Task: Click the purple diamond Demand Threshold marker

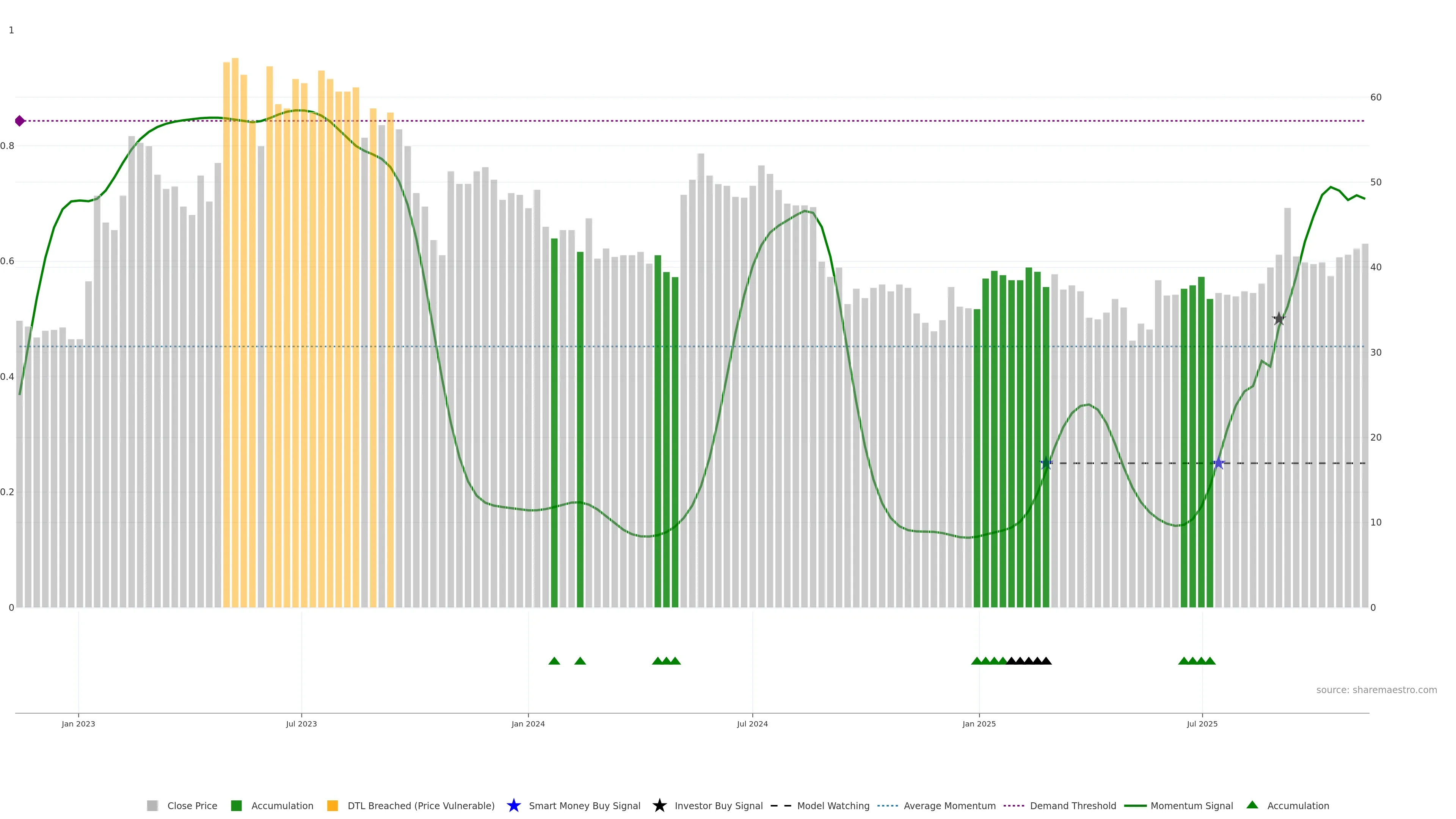Action: click(20, 121)
